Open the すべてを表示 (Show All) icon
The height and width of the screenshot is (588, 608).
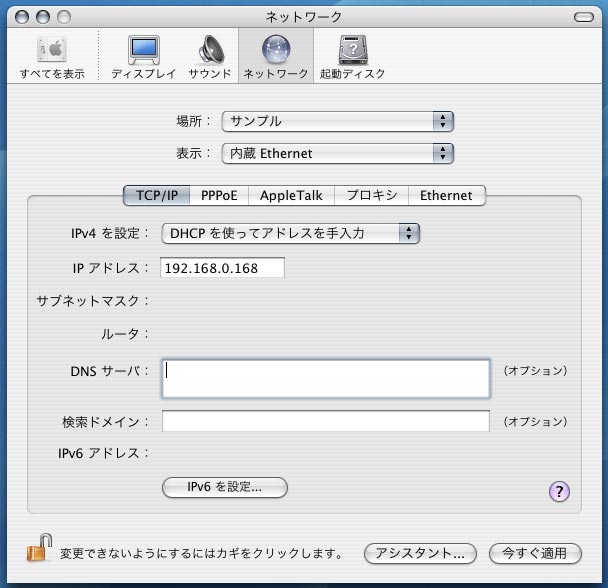(x=52, y=57)
